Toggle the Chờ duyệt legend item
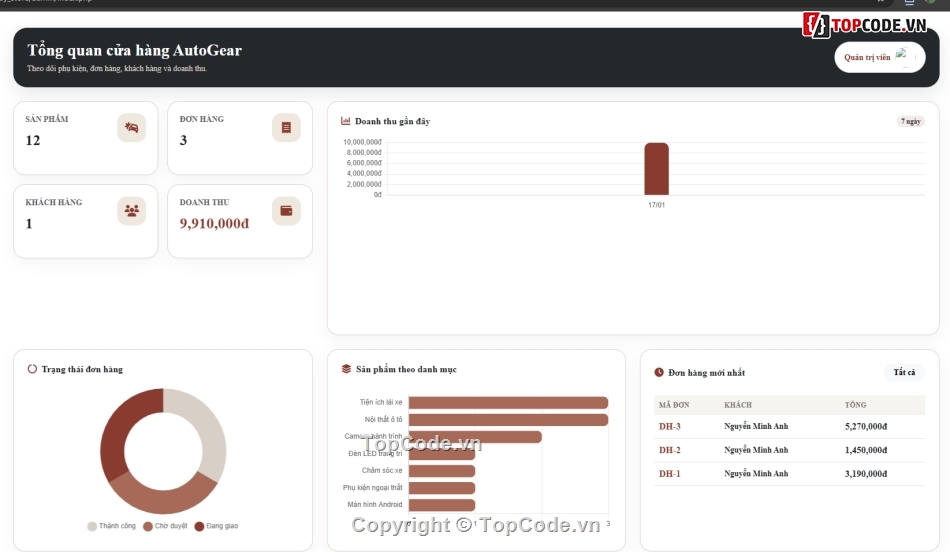The width and height of the screenshot is (950, 552). click(165, 526)
